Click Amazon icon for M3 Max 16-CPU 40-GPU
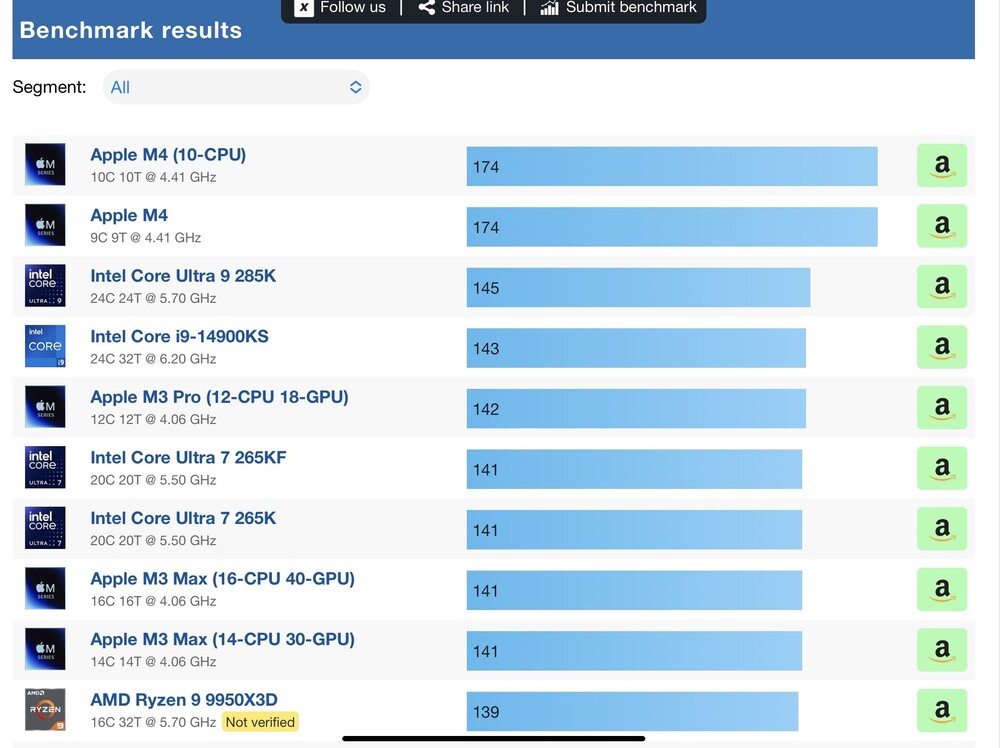The height and width of the screenshot is (748, 1000). click(x=942, y=590)
